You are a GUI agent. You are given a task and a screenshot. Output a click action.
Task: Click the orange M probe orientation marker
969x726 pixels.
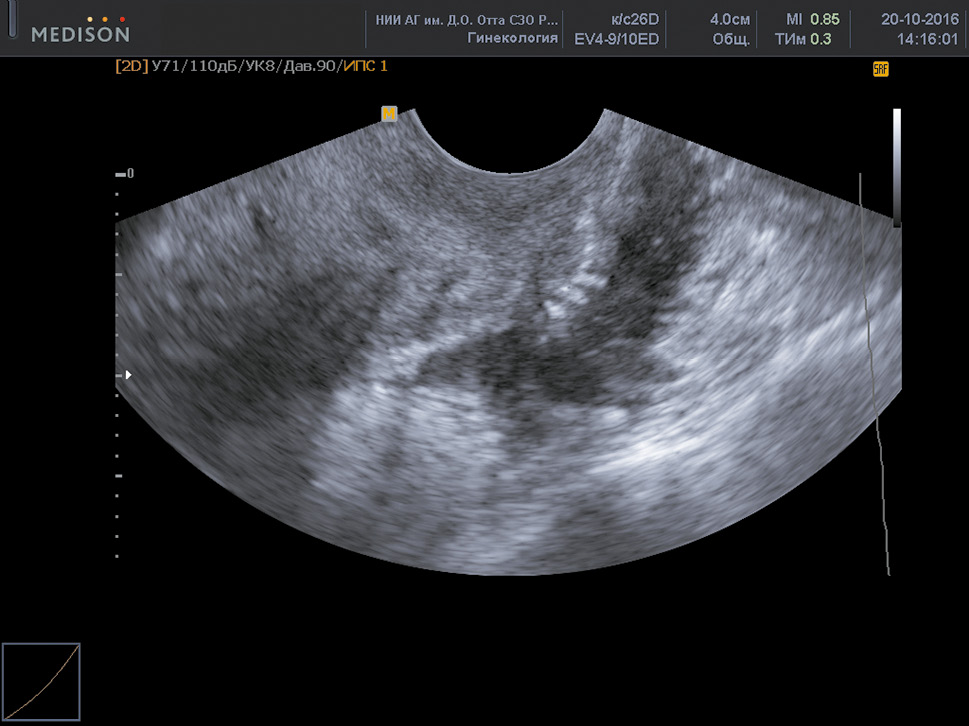389,114
